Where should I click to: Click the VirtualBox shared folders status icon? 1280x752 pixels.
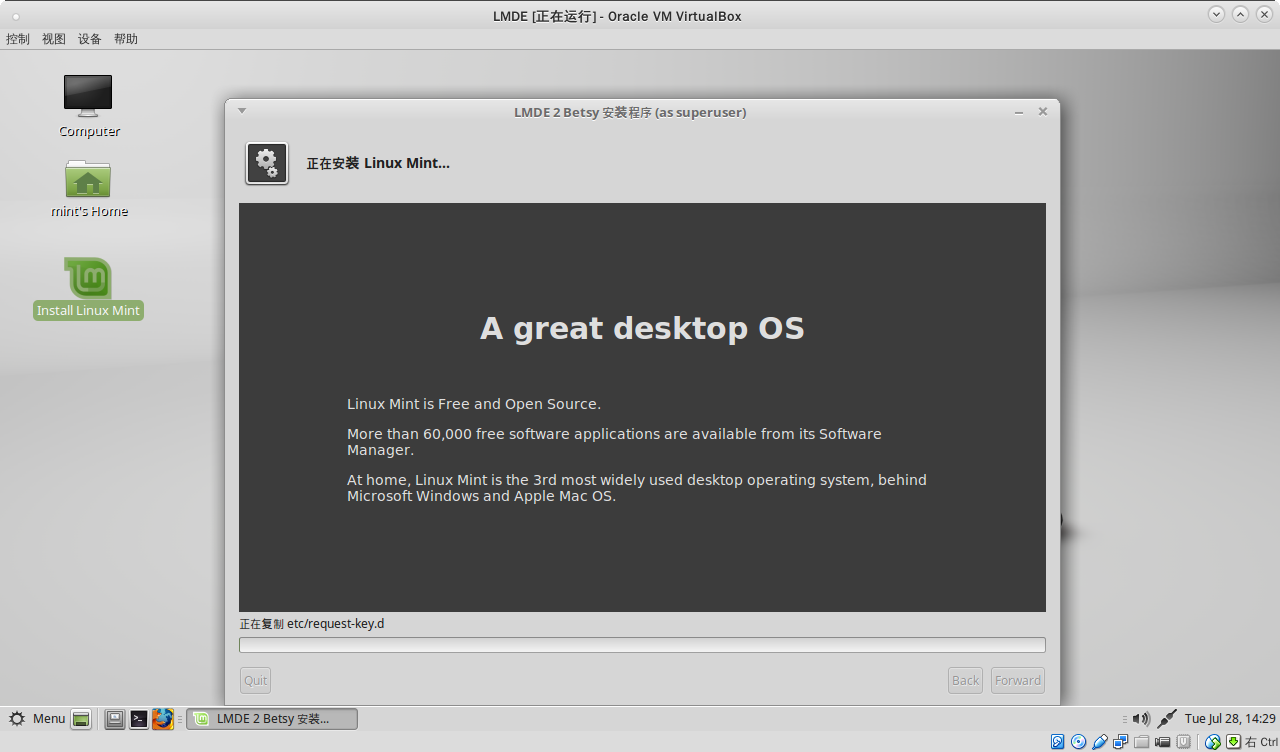(1142, 742)
